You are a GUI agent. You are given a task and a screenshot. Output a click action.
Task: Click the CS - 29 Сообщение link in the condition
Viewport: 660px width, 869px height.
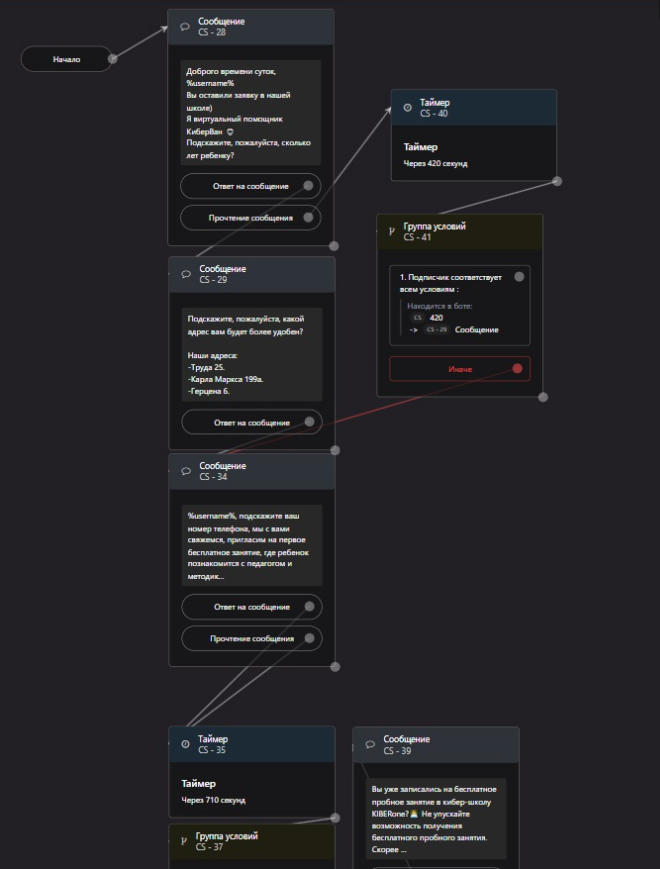coord(461,330)
